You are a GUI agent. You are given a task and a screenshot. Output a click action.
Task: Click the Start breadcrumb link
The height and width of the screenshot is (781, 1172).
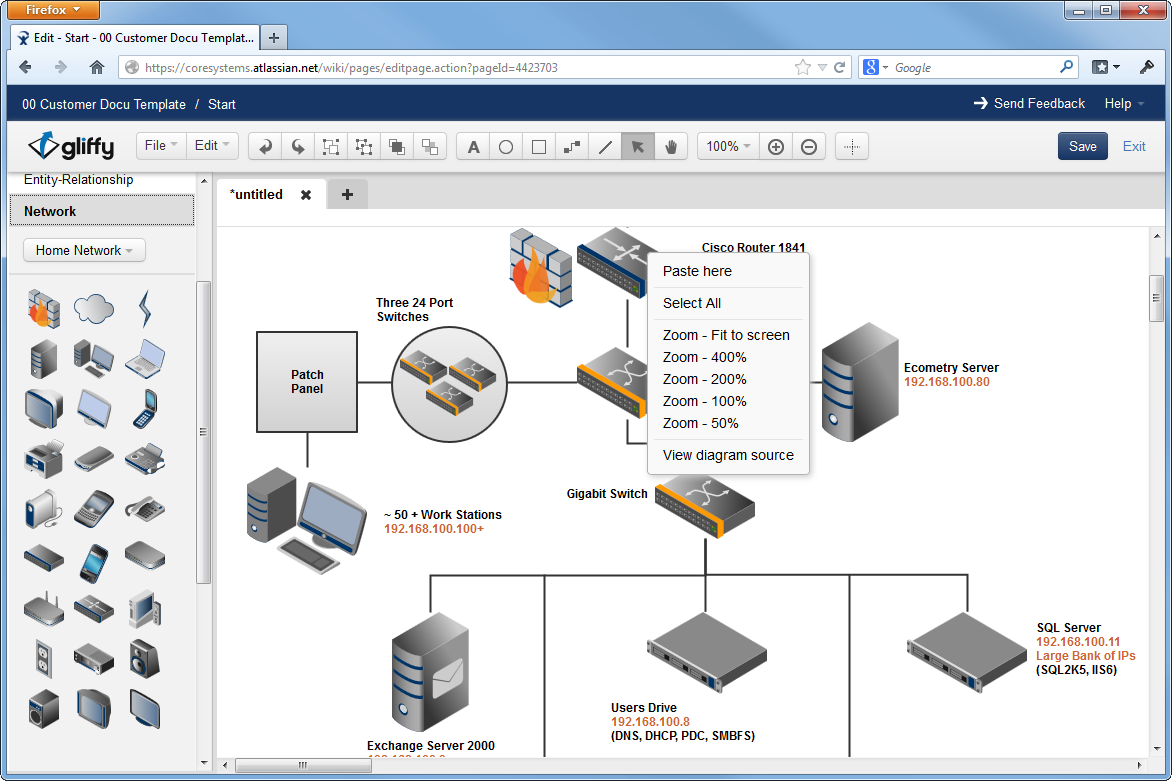pos(222,105)
